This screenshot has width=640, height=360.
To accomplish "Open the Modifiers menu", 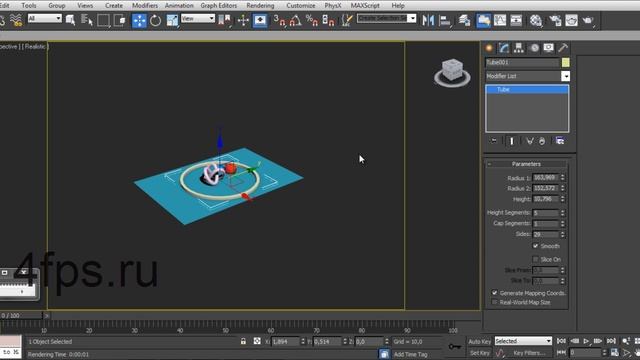I will [x=144, y=5].
